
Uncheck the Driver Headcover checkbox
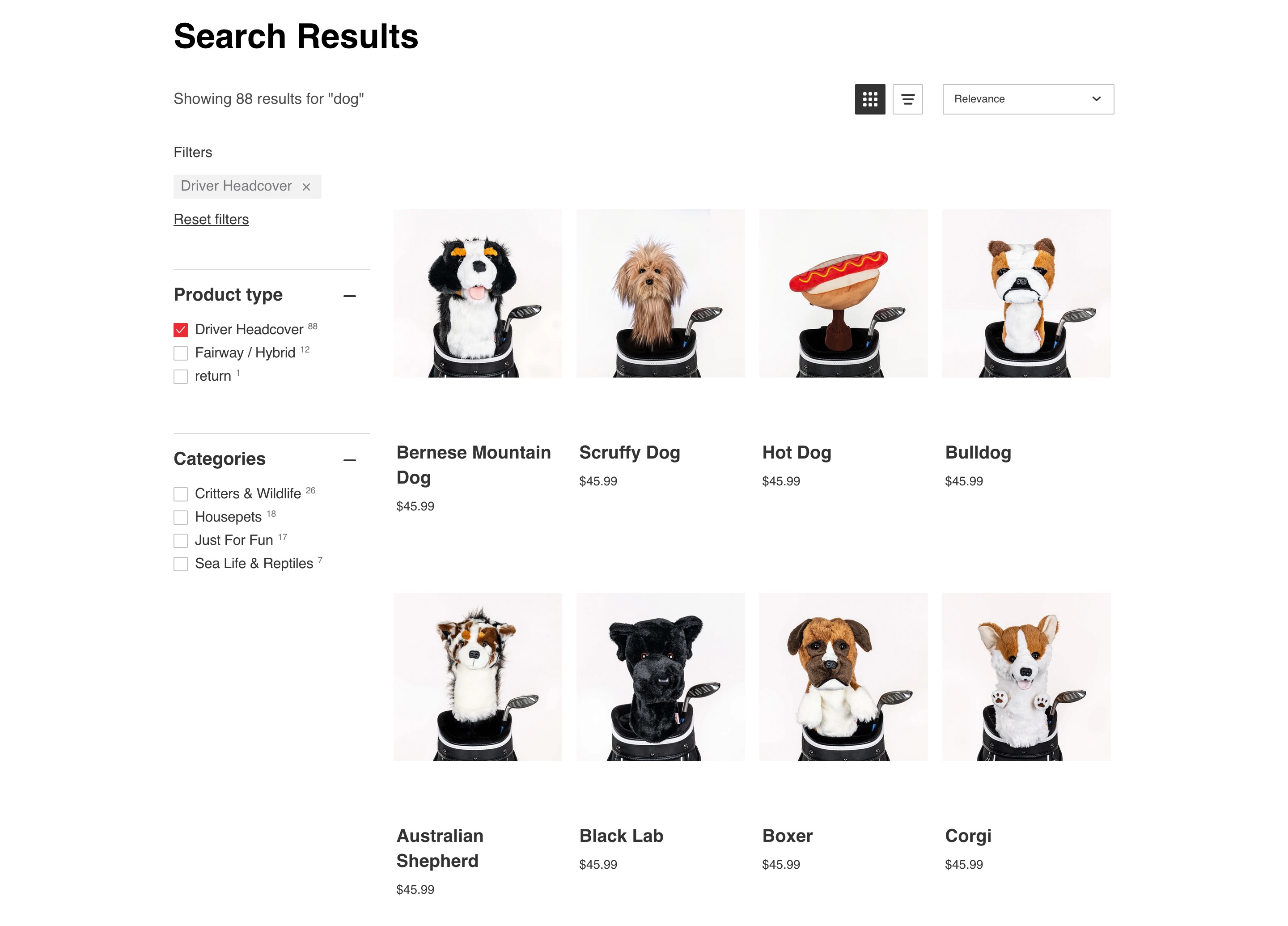[x=181, y=330]
